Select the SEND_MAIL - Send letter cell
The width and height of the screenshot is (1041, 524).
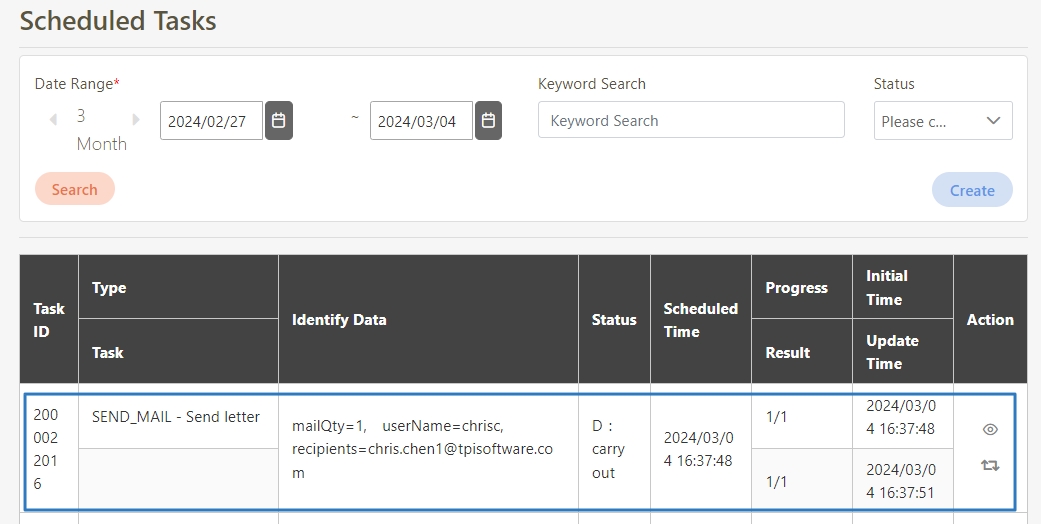pos(176,417)
